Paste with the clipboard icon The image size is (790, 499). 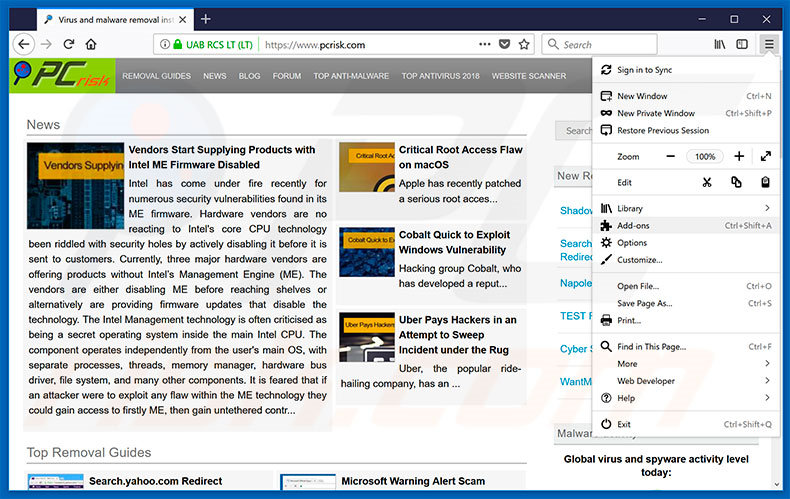click(x=765, y=182)
